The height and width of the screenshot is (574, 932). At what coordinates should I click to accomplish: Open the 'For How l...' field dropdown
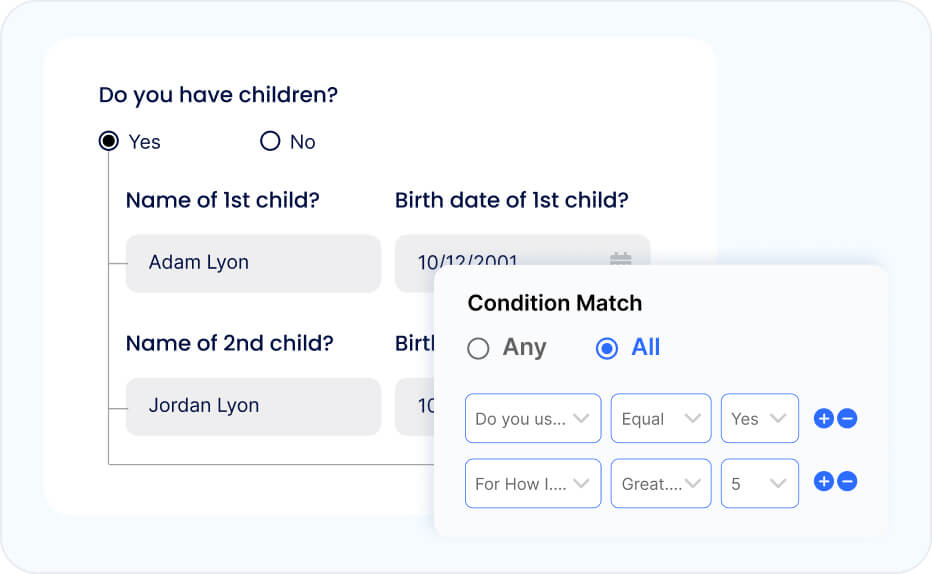[533, 483]
